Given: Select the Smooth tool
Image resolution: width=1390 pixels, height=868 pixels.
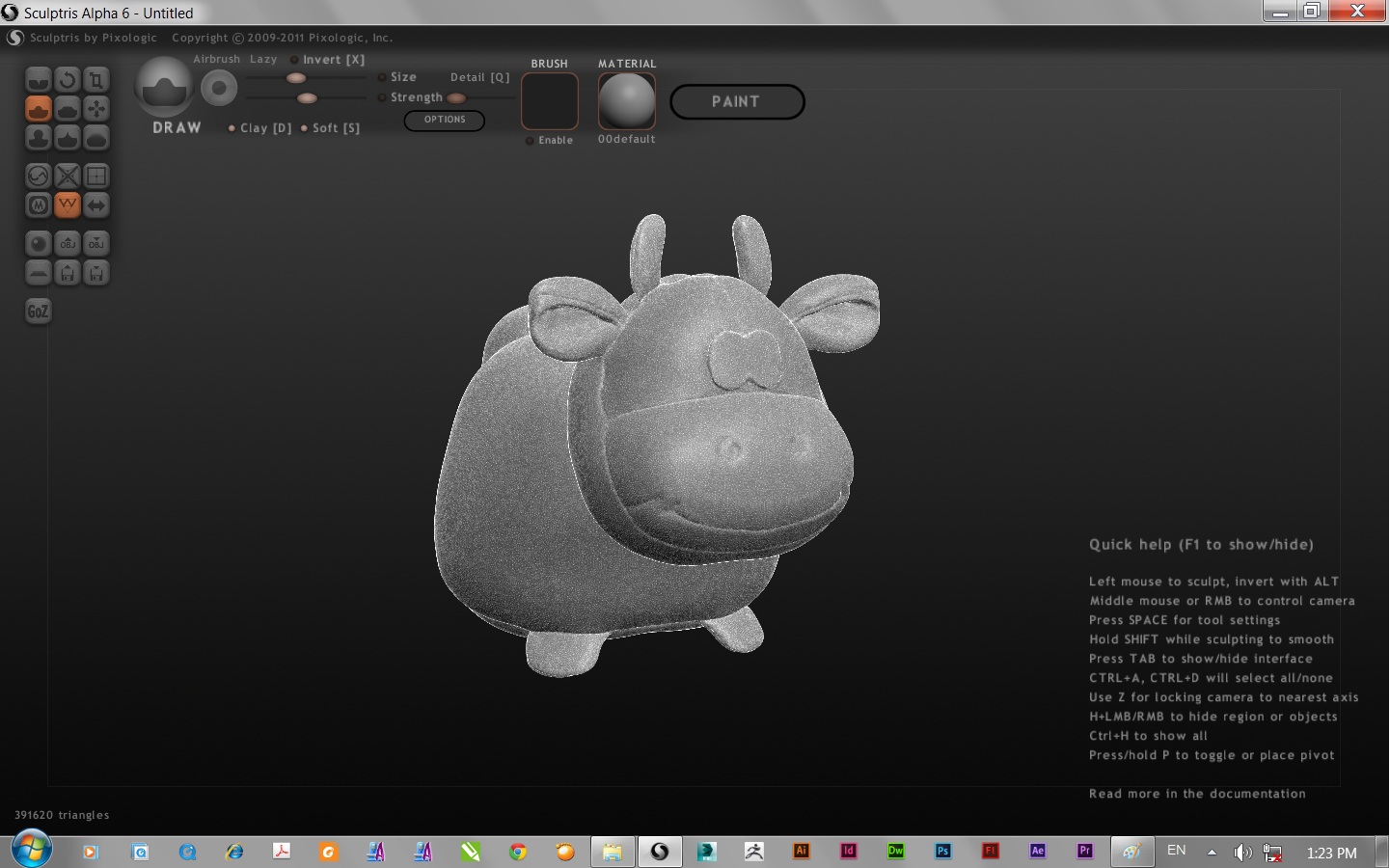Looking at the screenshot, I should click(x=96, y=138).
